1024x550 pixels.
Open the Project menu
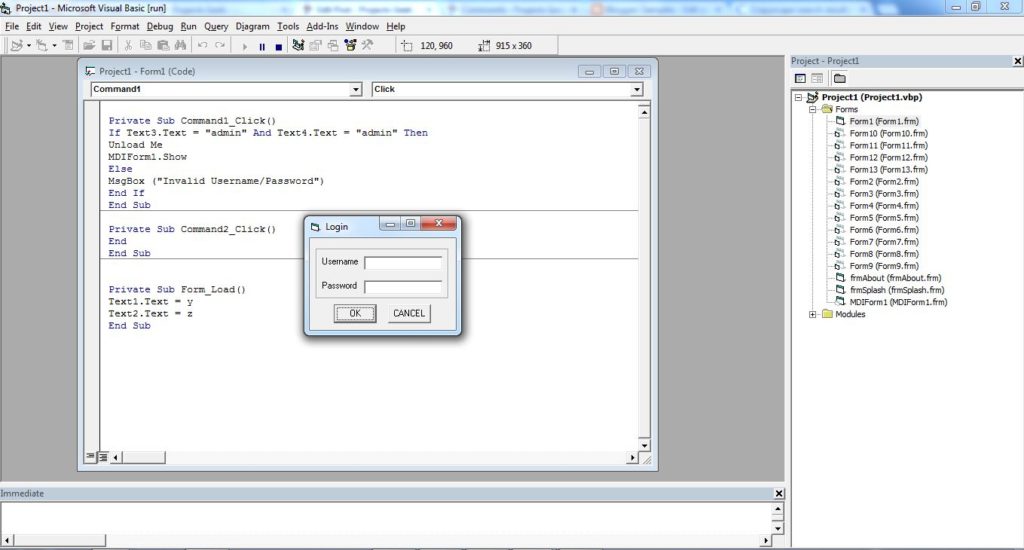pyautogui.click(x=89, y=26)
